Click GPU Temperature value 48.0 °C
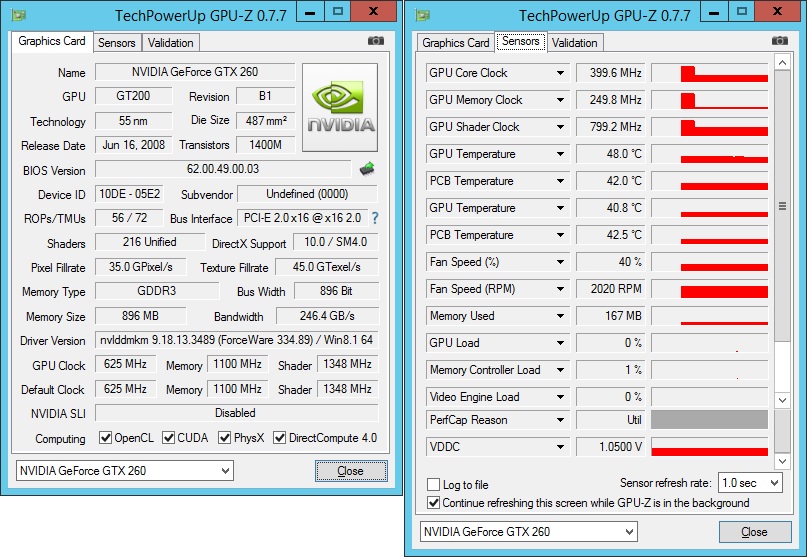 [611, 154]
